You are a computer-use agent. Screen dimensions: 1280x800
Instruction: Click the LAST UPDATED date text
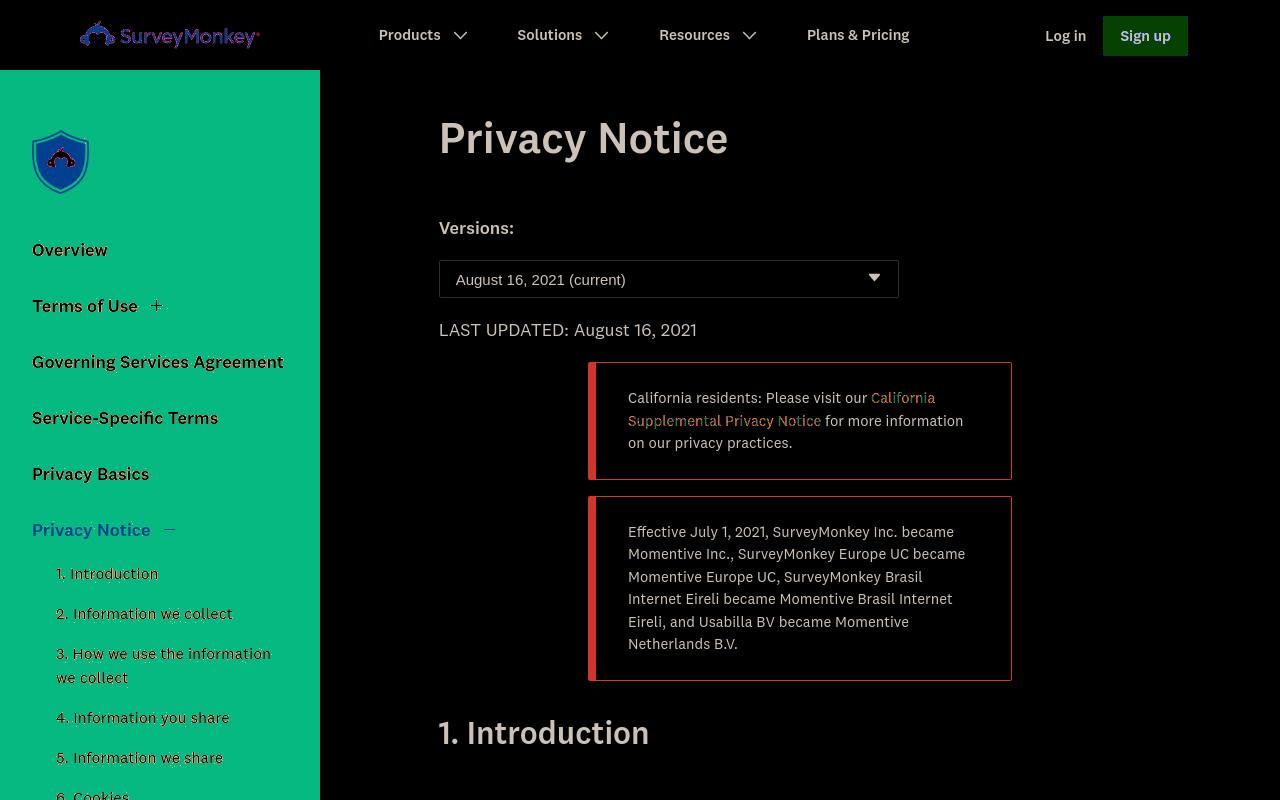tap(568, 330)
